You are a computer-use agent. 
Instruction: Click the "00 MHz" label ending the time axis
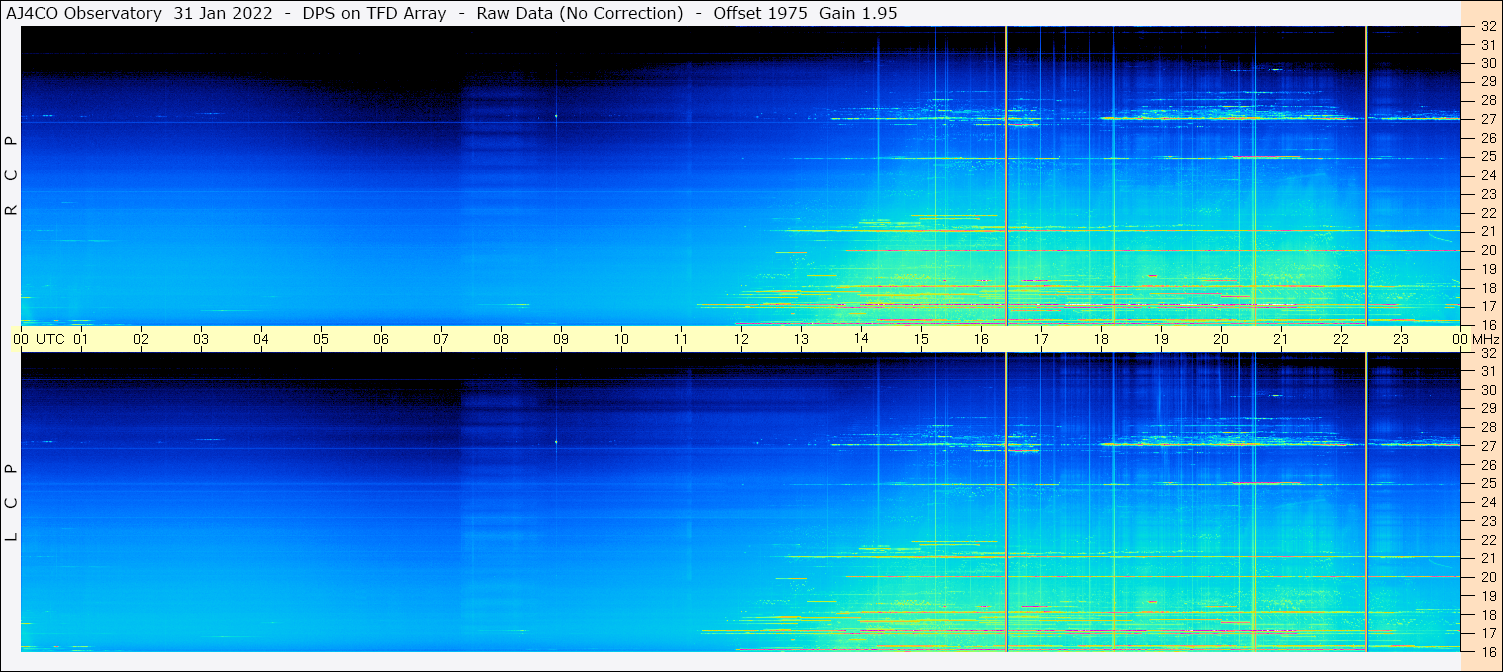[1476, 339]
